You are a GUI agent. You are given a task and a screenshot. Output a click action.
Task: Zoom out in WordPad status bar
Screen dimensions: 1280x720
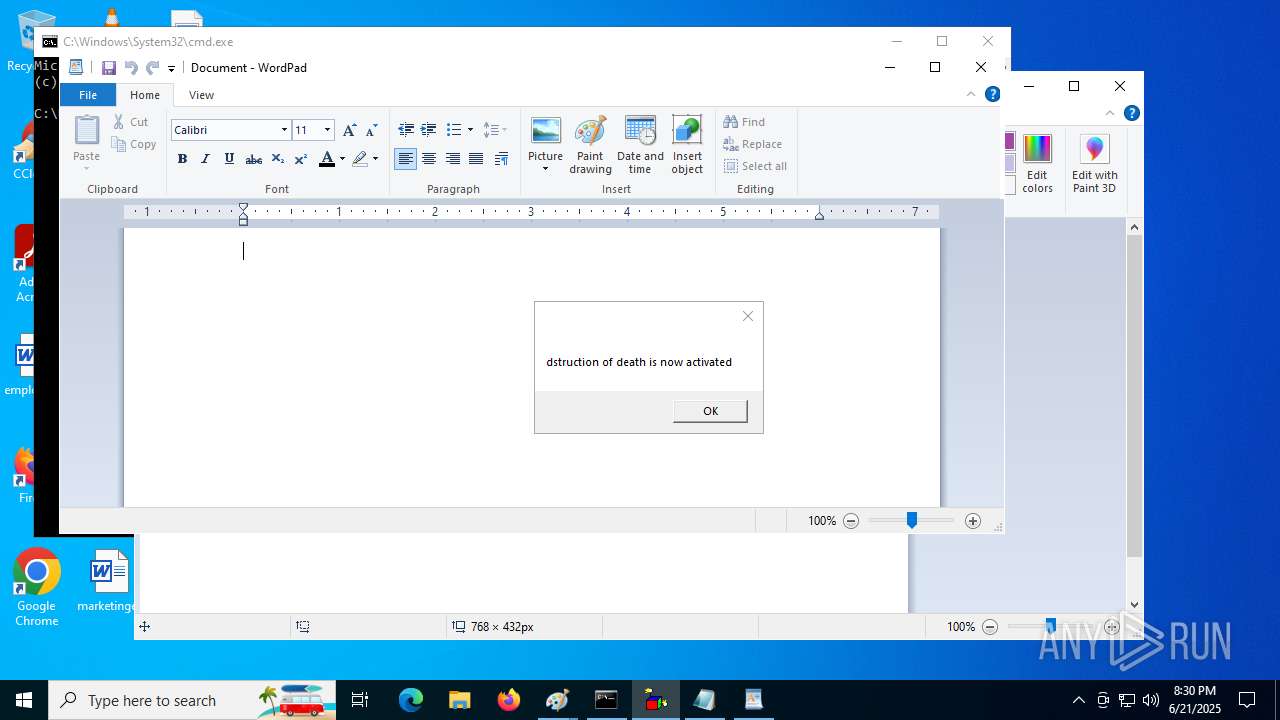[x=851, y=521]
